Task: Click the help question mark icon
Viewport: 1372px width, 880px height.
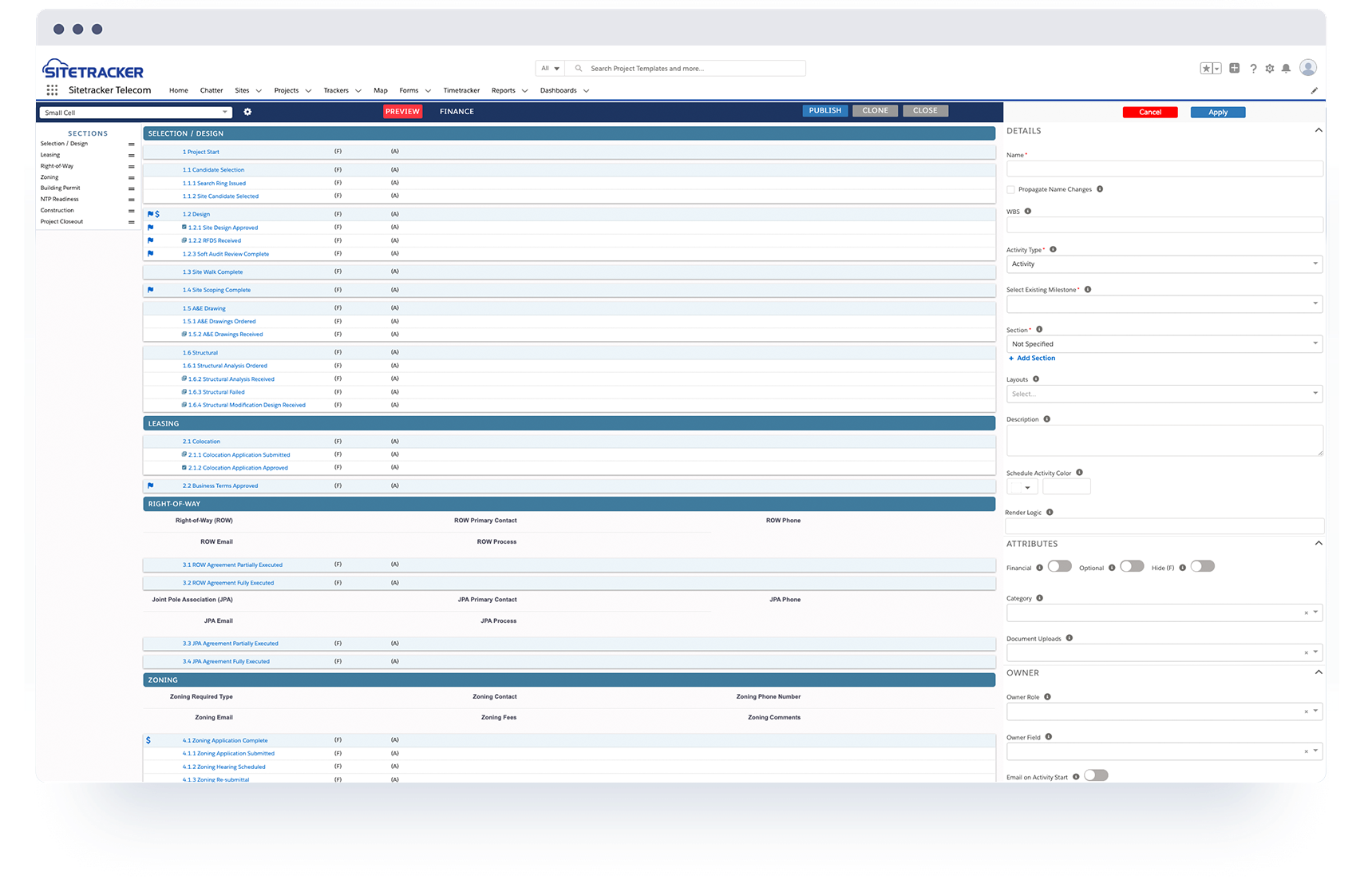Action: (1253, 69)
